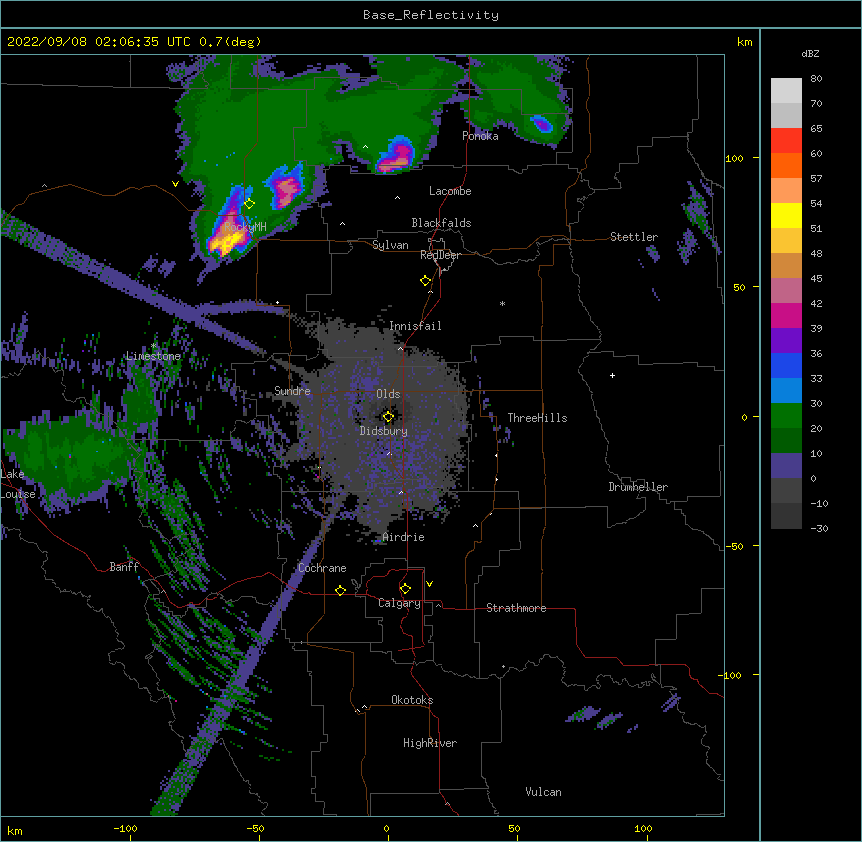Select the purple 36-39 dBZ legend swatch
The width and height of the screenshot is (862, 842).
[x=786, y=341]
